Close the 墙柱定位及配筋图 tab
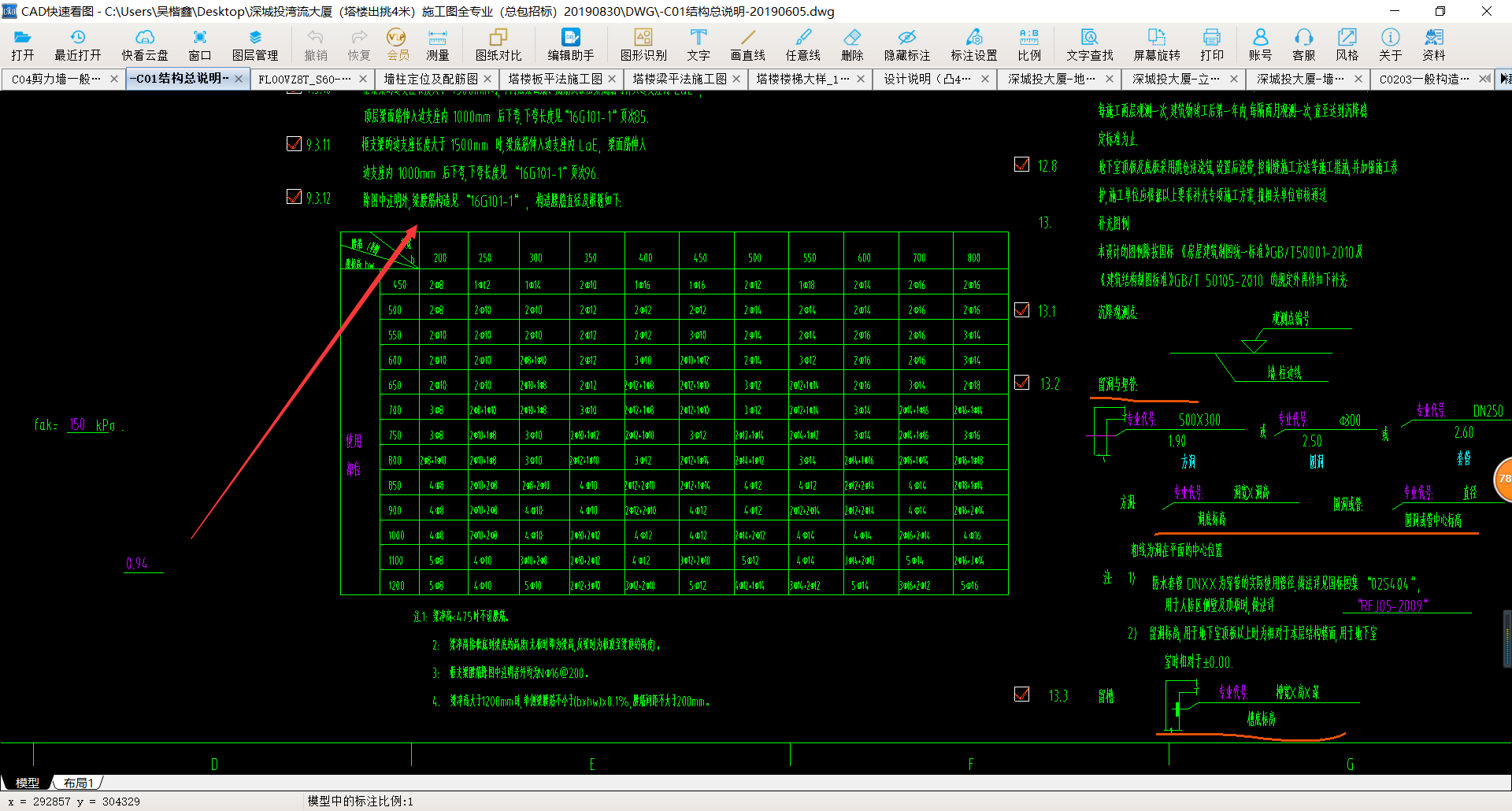Viewport: 1512px width, 811px height. point(487,79)
